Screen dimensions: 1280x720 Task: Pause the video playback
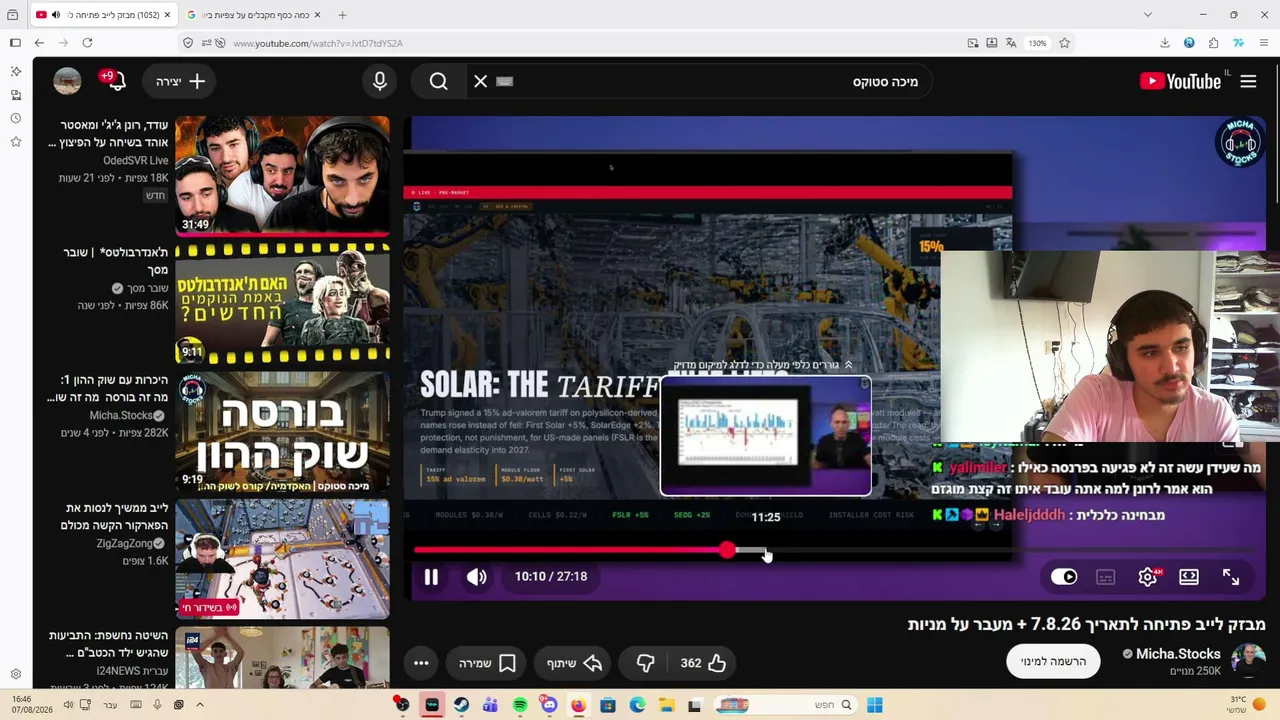431,577
